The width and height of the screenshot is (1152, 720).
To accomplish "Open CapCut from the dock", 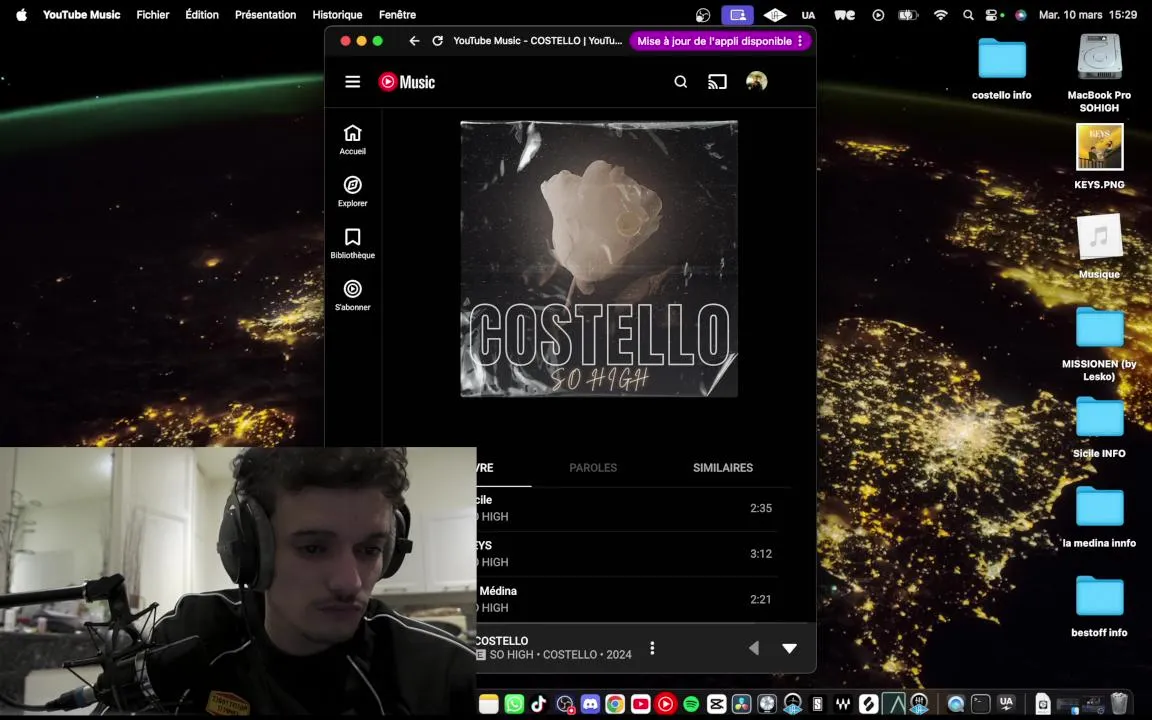I will point(716,704).
